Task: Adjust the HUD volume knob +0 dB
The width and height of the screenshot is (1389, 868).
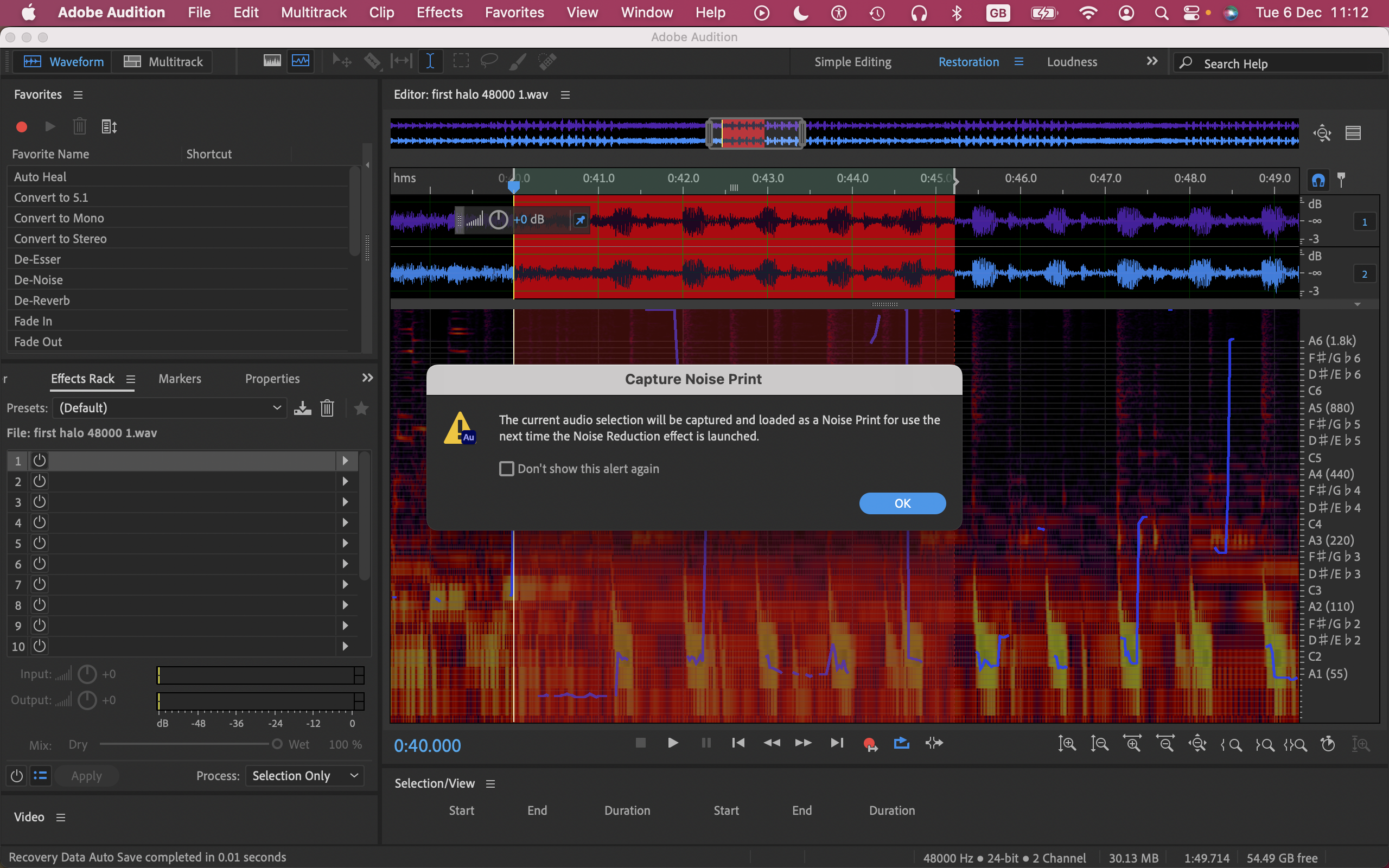Action: tap(498, 220)
